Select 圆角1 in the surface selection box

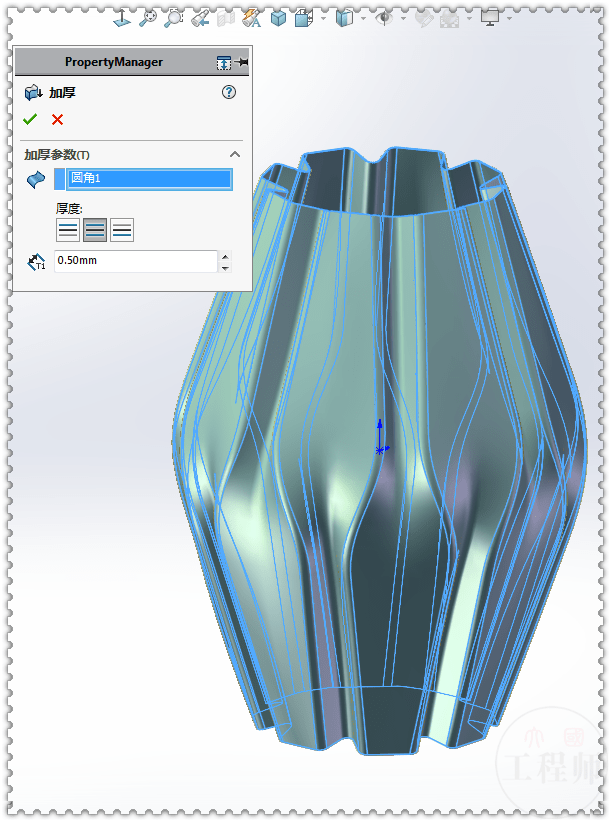coord(149,178)
